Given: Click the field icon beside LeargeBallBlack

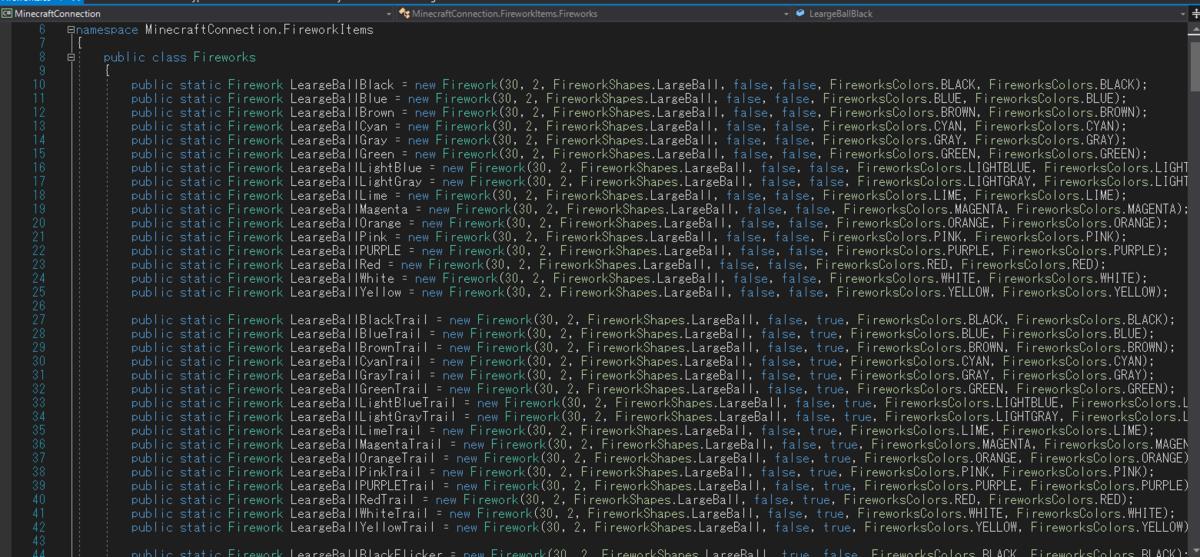Looking at the screenshot, I should 800,14.
